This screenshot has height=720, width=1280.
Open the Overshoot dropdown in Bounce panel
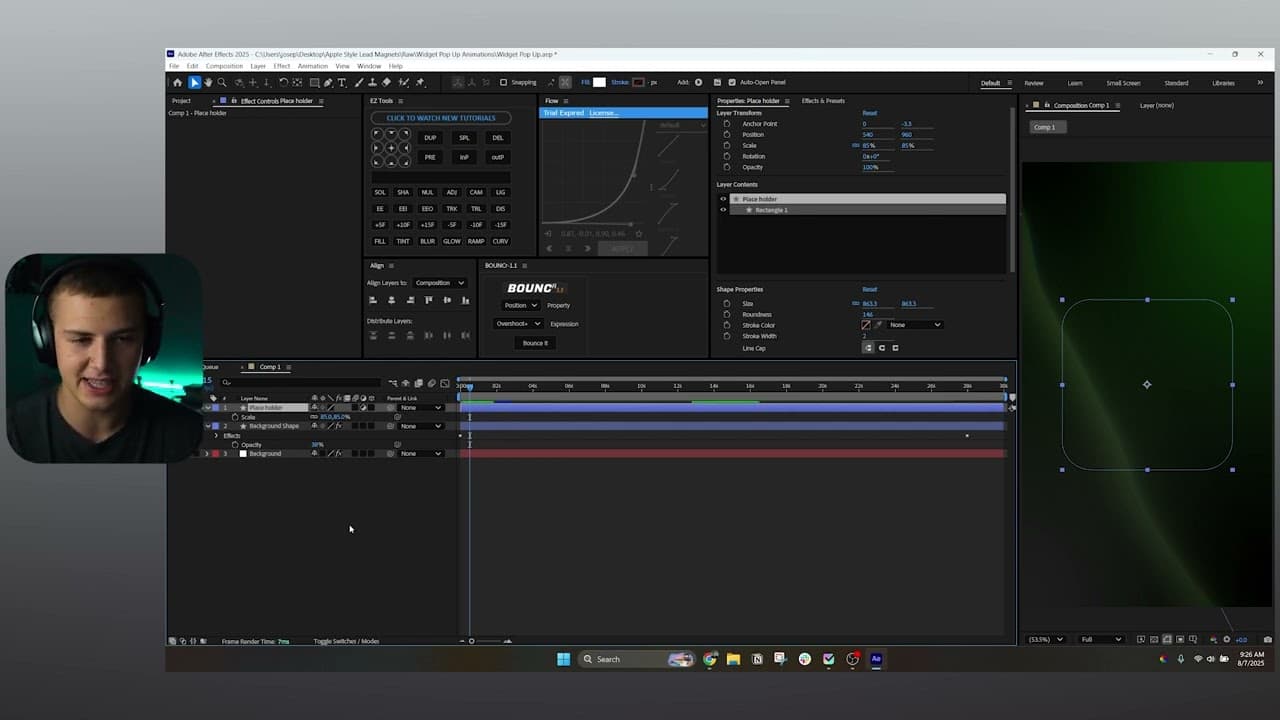click(518, 323)
